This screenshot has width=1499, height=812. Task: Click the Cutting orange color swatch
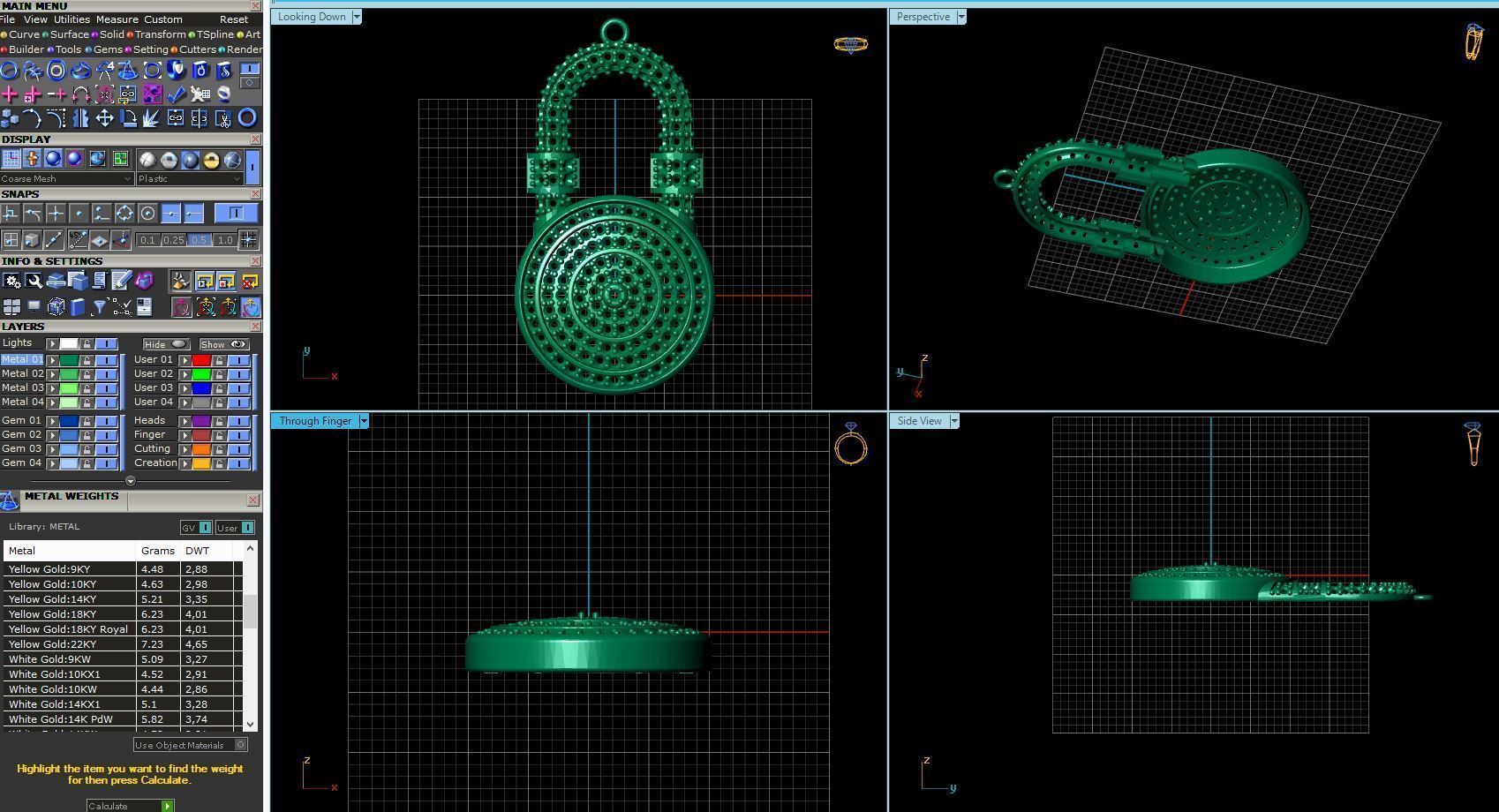(201, 449)
